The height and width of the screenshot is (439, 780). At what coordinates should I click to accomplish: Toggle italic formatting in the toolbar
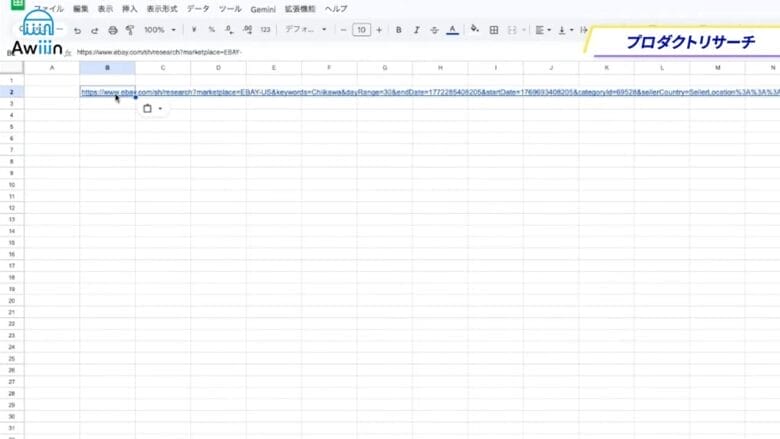pos(416,30)
